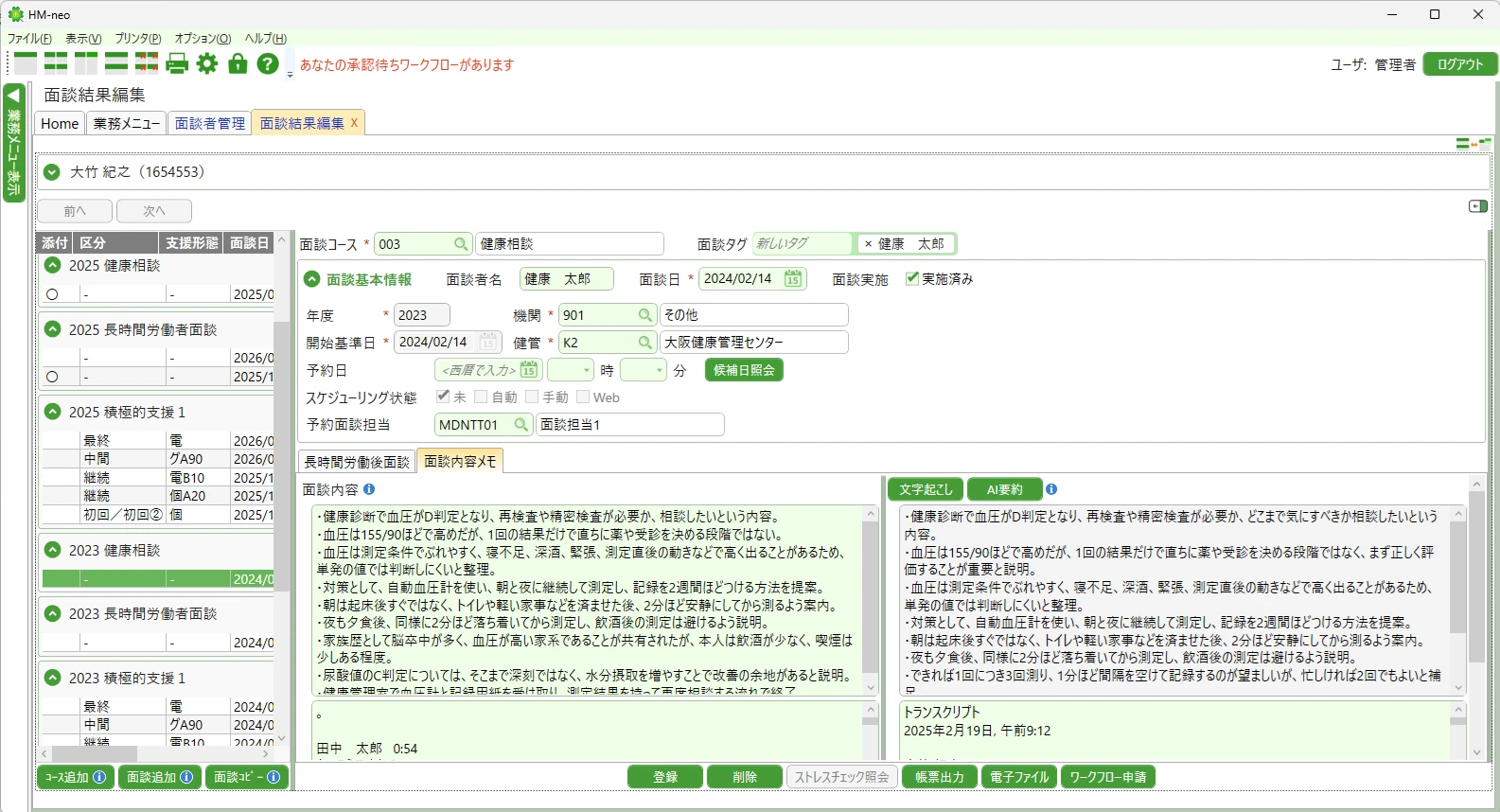Switch to the 面談者管理 tab
The image size is (1500, 812).
pos(209,123)
